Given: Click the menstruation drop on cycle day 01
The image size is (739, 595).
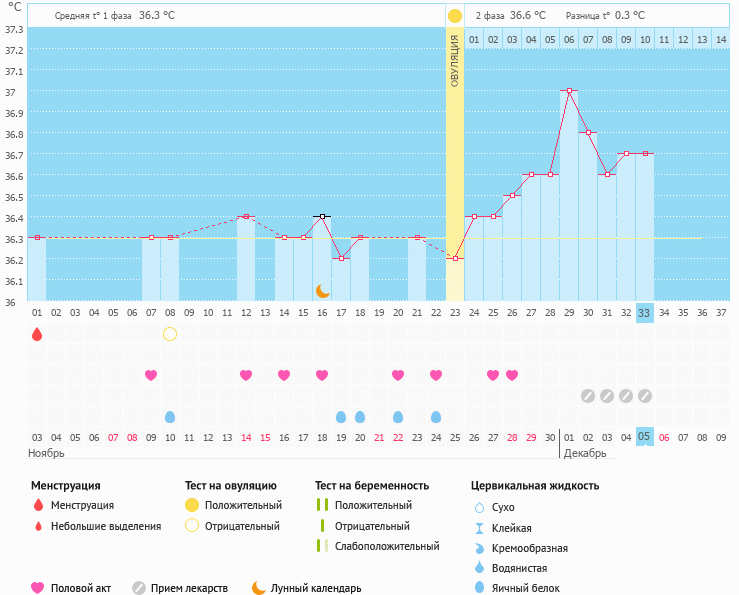Looking at the screenshot, I should tap(37, 334).
